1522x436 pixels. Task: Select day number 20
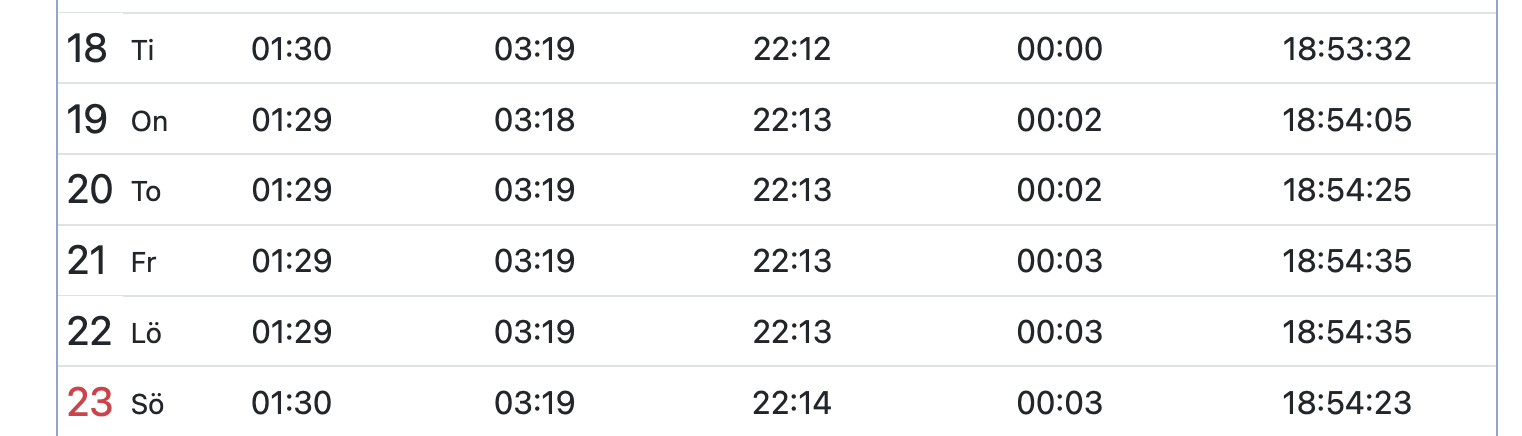[89, 190]
